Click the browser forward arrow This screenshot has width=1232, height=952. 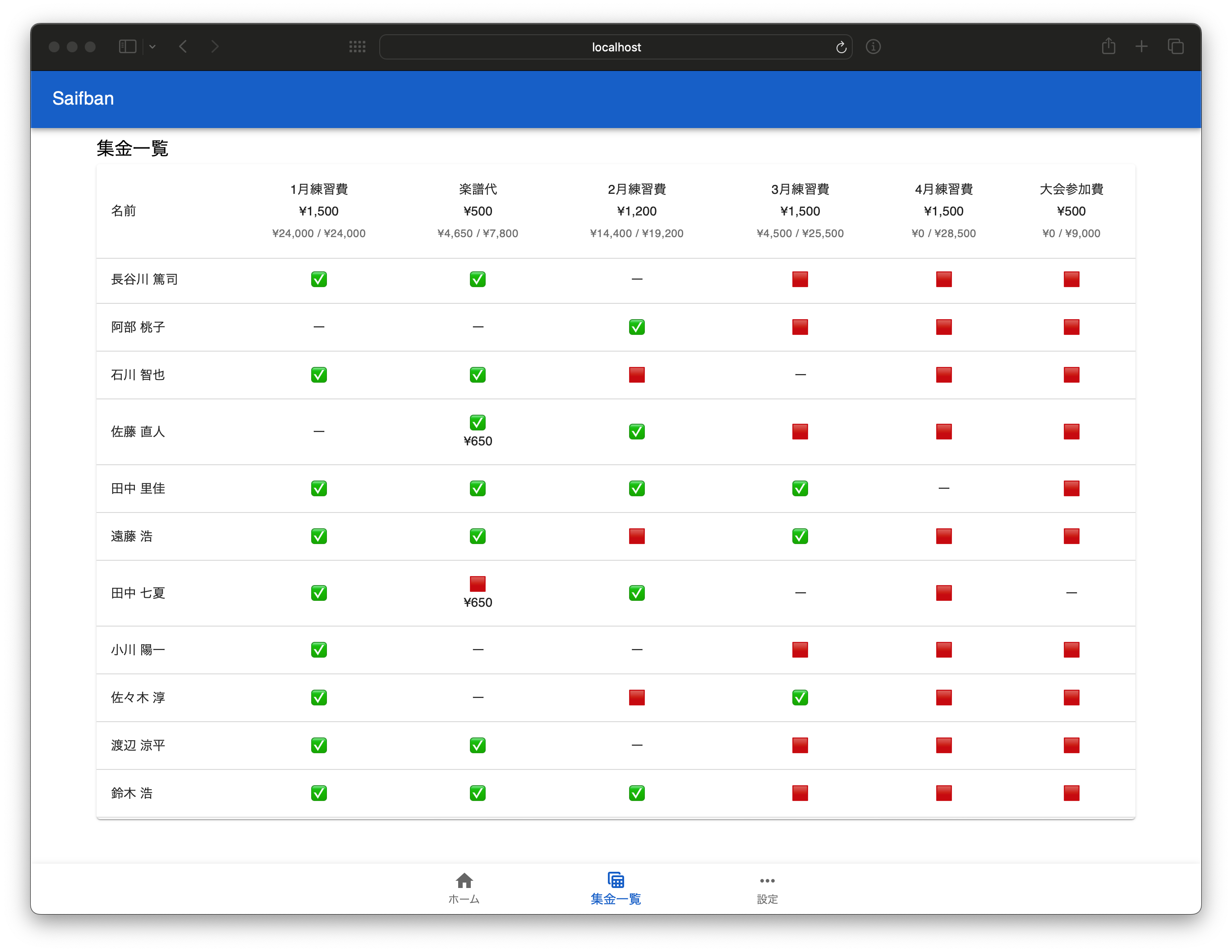click(215, 47)
